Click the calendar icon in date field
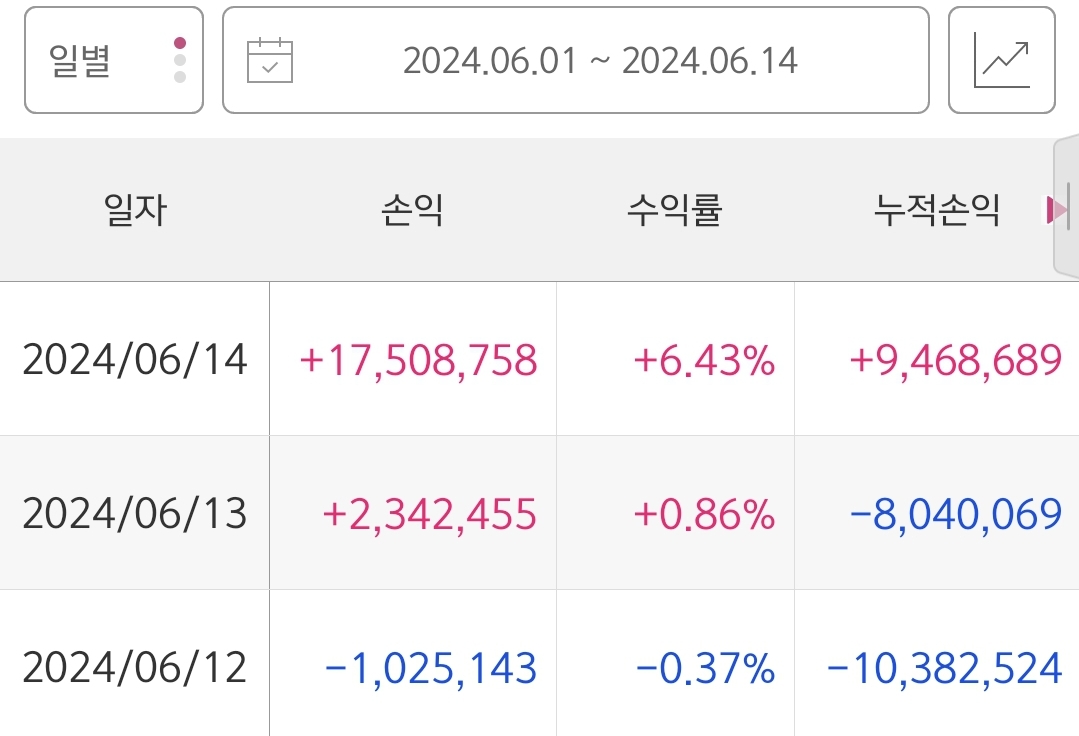Viewport: 1079px width, 736px height. (x=269, y=61)
